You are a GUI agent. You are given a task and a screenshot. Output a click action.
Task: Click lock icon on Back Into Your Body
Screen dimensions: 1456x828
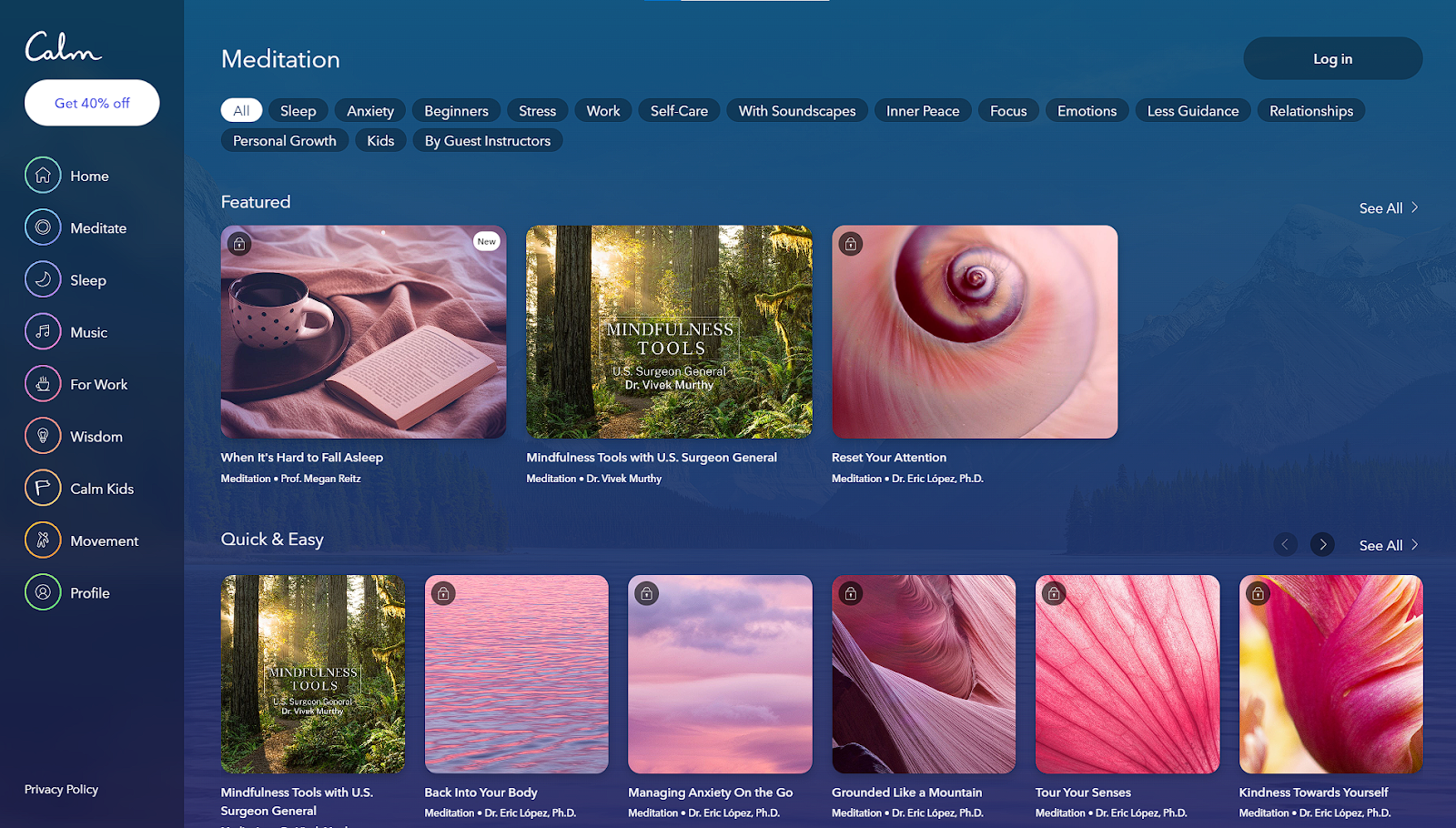[x=443, y=593]
